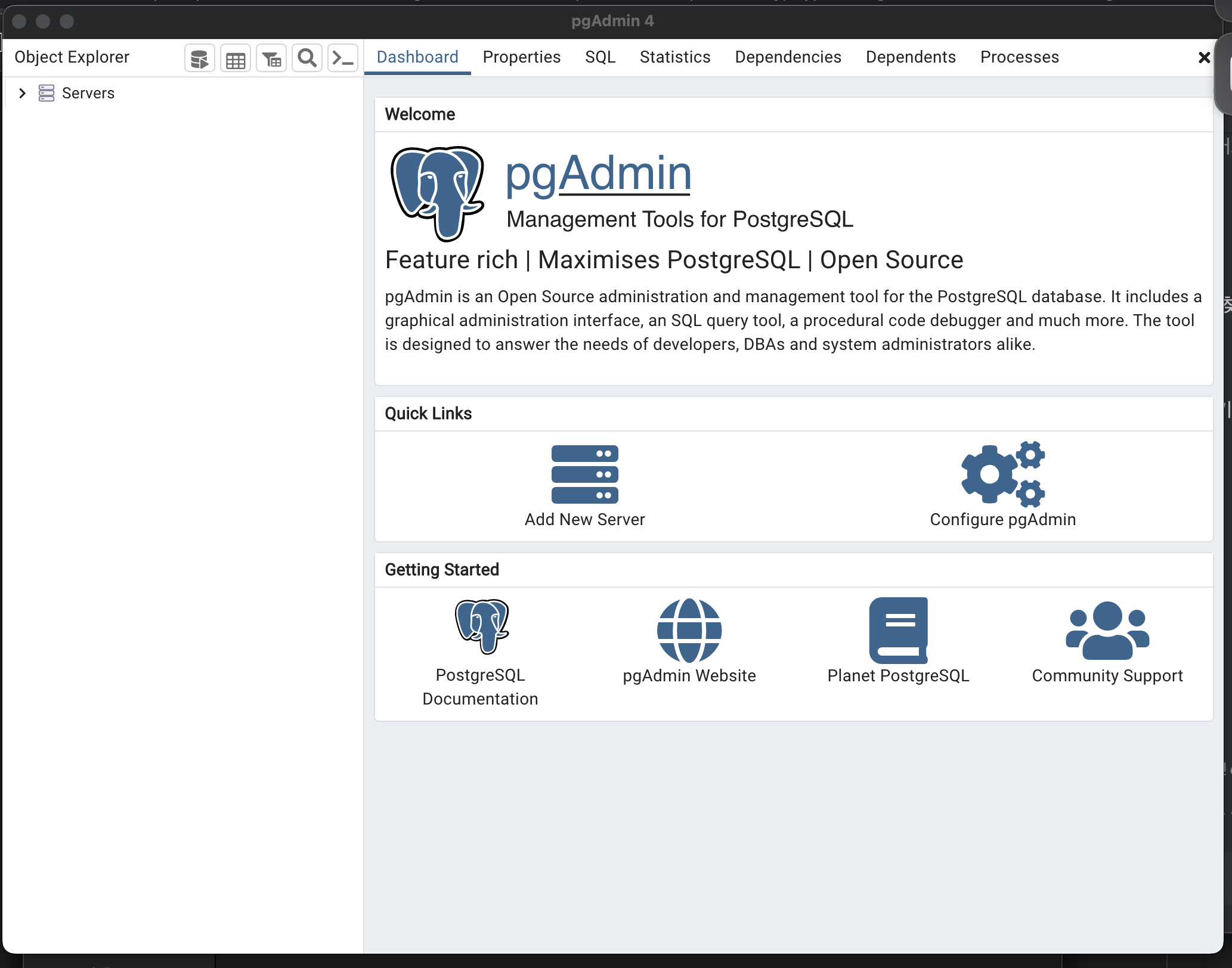The height and width of the screenshot is (968, 1232).
Task: Click the View Data table icon
Action: (236, 58)
